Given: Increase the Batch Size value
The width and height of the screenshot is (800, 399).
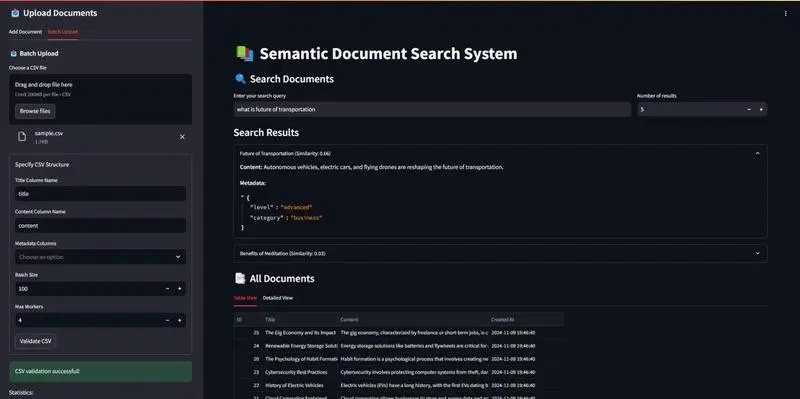Looking at the screenshot, I should (x=180, y=289).
